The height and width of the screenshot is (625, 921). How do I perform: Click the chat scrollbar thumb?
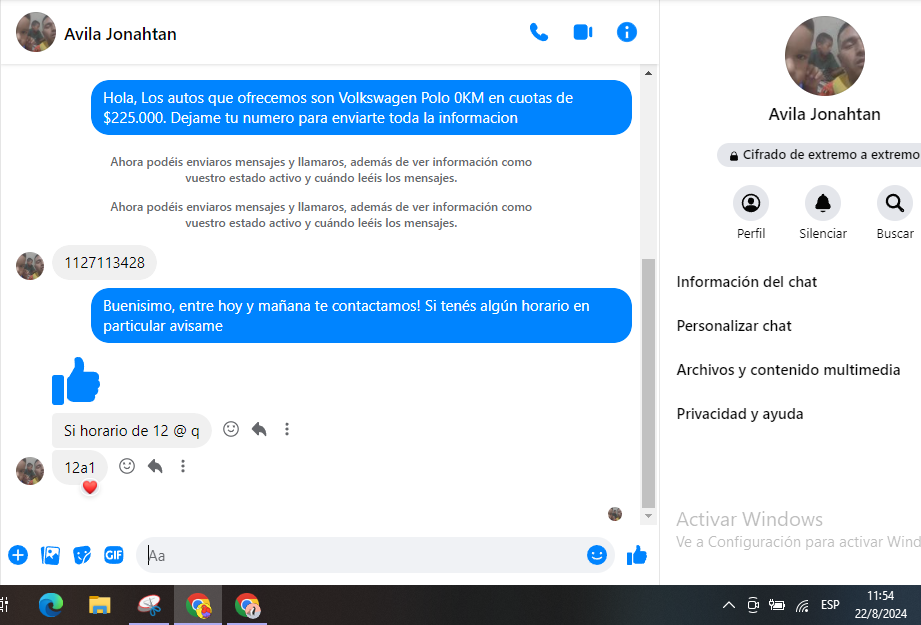[x=648, y=383]
